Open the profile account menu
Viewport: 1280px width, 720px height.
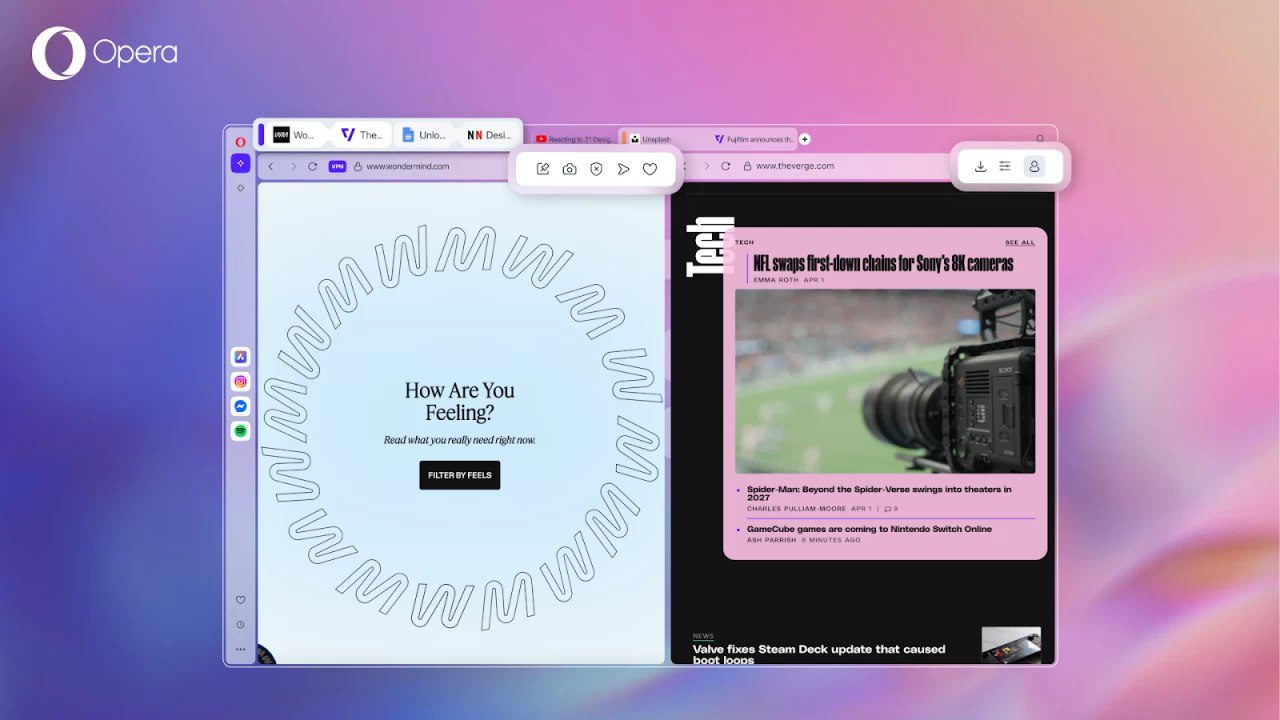[x=1034, y=167]
